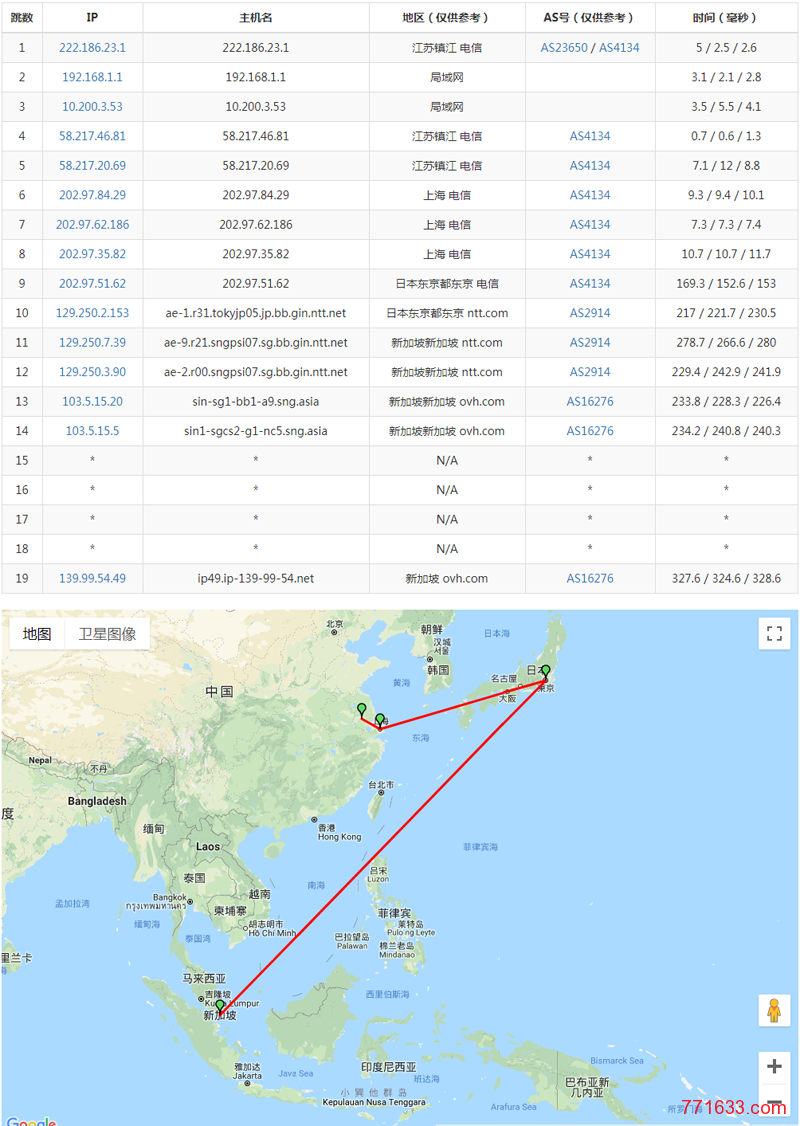Select the green marker at Shanghai
This screenshot has height=1126, width=800.
tap(380, 721)
